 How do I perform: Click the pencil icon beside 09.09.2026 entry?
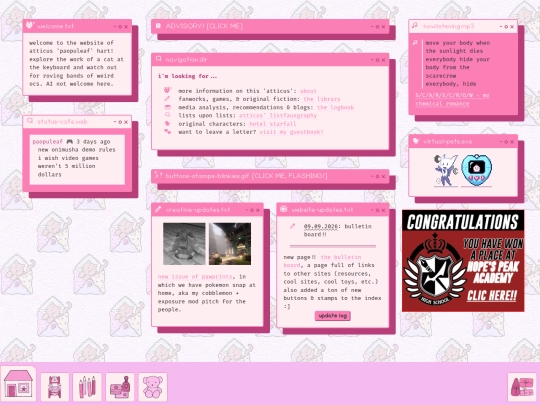pos(293,226)
